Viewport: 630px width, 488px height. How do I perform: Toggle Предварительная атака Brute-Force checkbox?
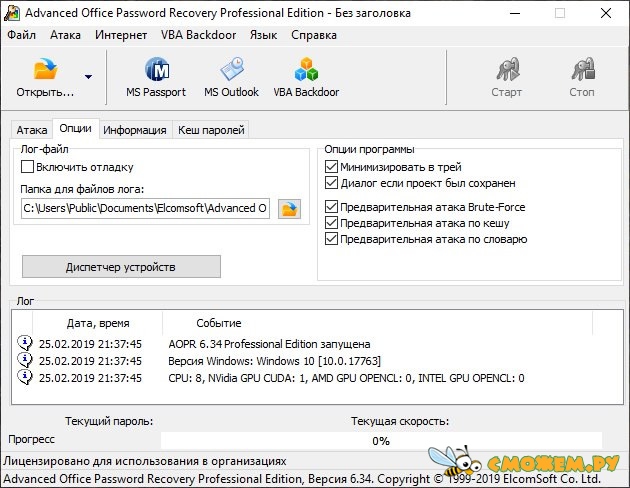331,207
